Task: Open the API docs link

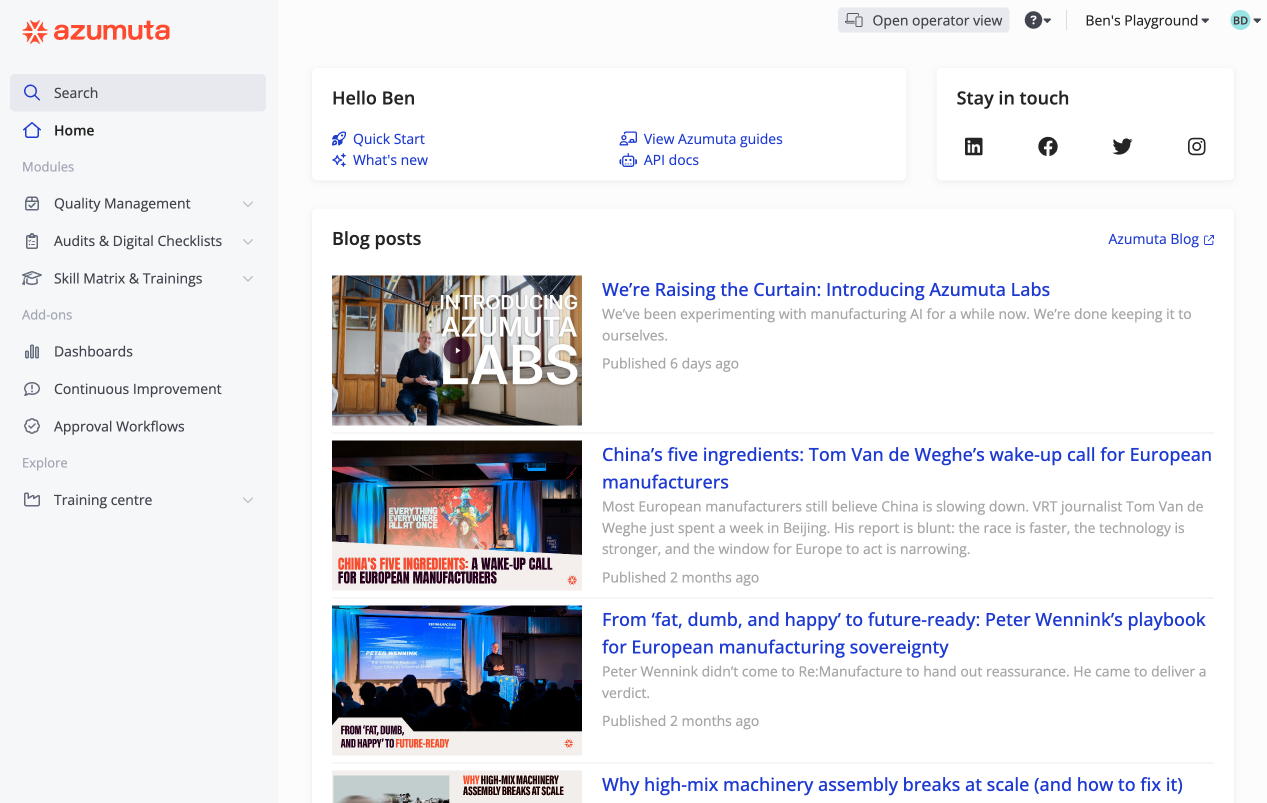Action: pyautogui.click(x=671, y=160)
